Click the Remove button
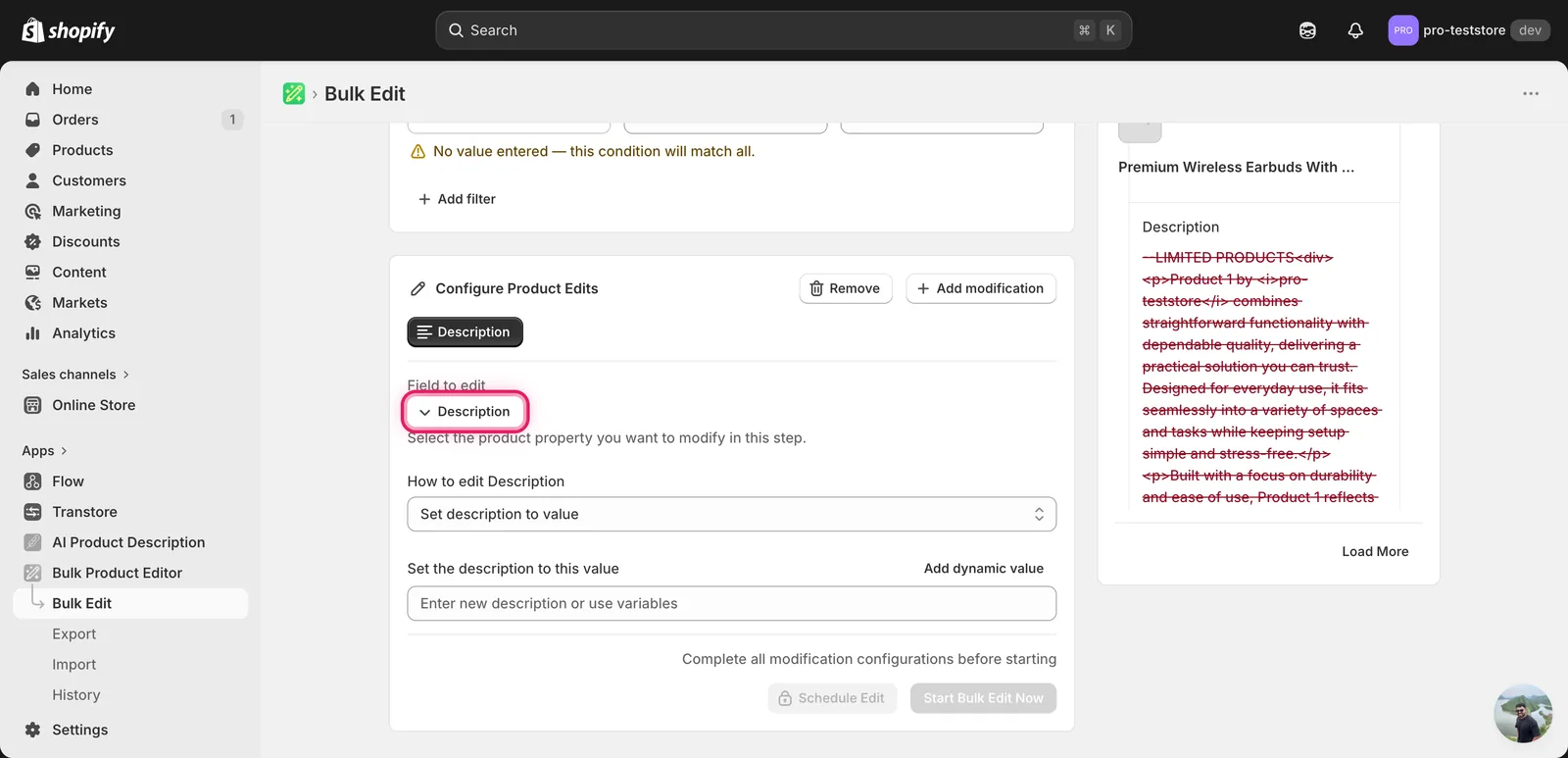 (x=846, y=288)
